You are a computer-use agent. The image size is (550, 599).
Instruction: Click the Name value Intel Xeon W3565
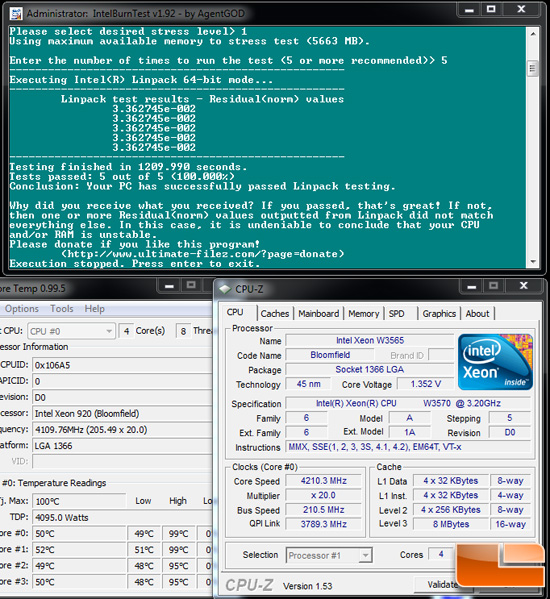[x=370, y=340]
